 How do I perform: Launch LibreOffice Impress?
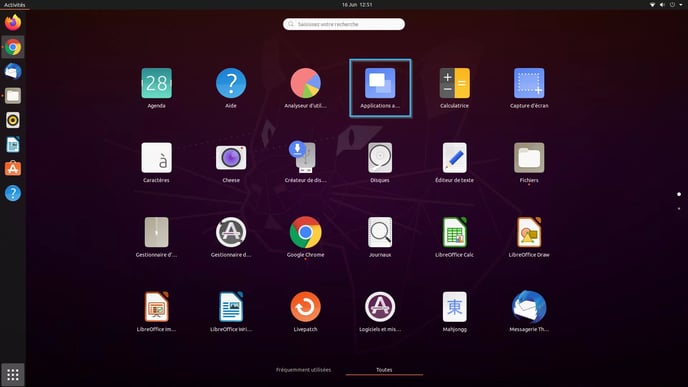pyautogui.click(x=157, y=307)
